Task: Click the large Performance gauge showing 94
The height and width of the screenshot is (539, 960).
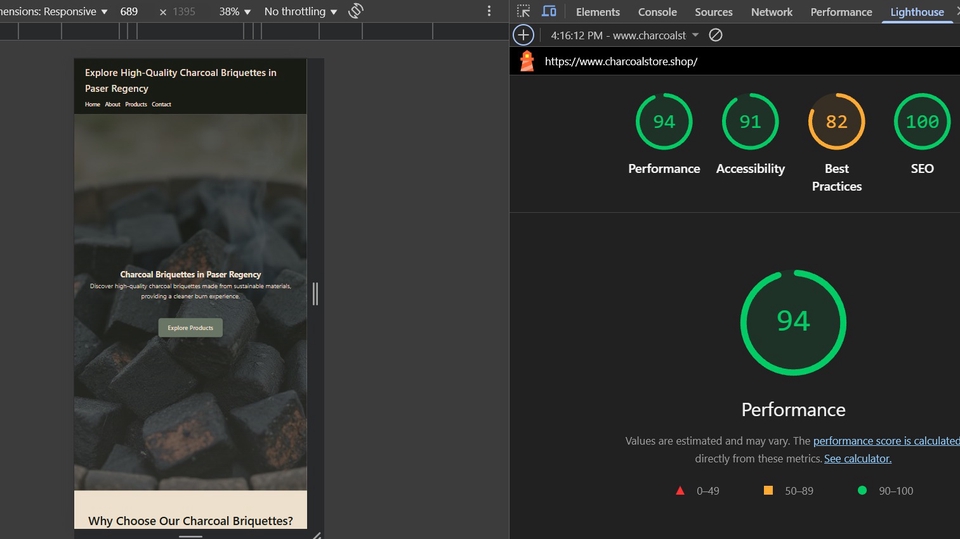Action: (x=793, y=322)
